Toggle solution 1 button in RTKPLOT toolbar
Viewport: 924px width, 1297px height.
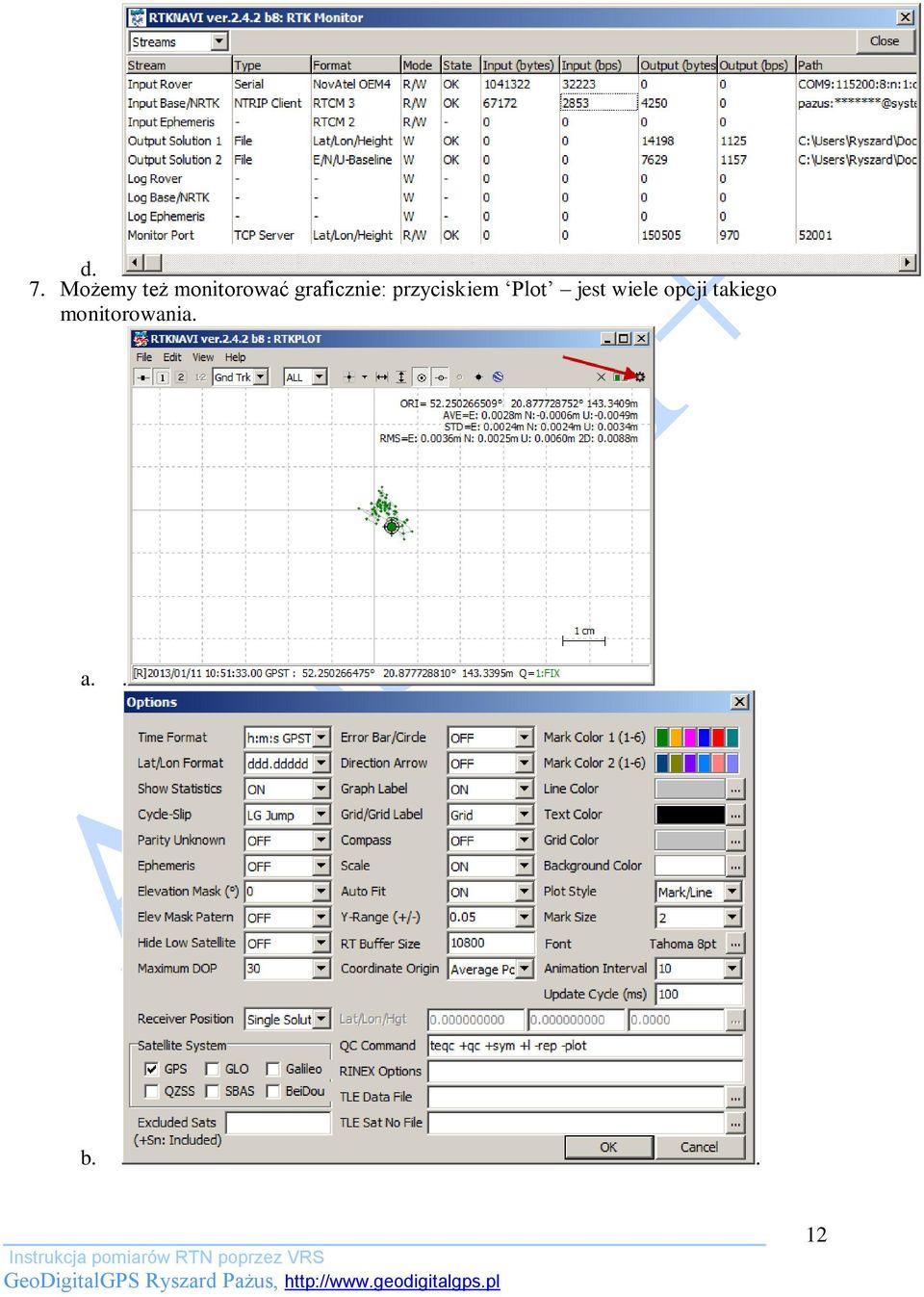tap(162, 376)
